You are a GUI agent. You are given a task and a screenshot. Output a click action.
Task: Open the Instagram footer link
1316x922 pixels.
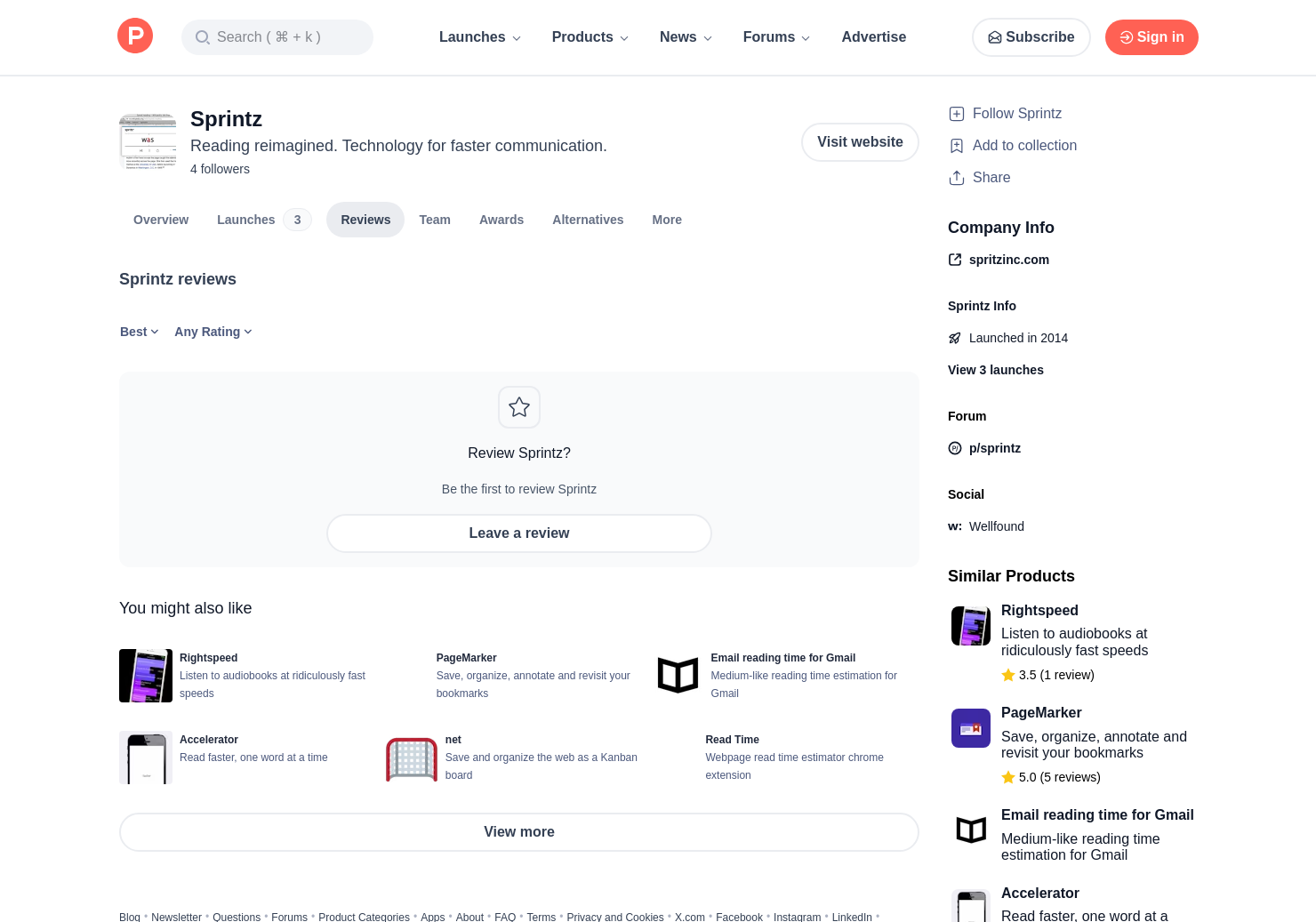[798, 917]
